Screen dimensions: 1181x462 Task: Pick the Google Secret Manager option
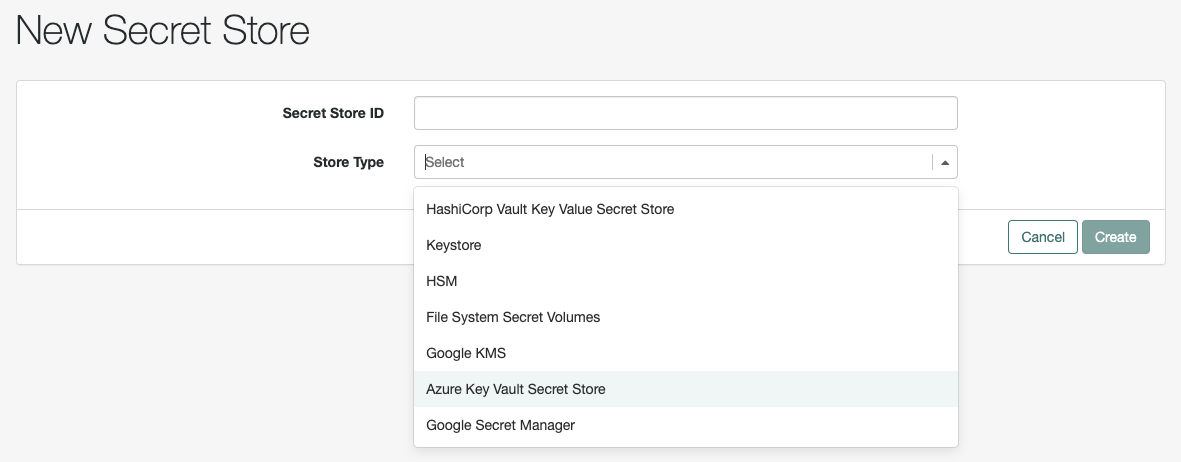pyautogui.click(x=501, y=425)
